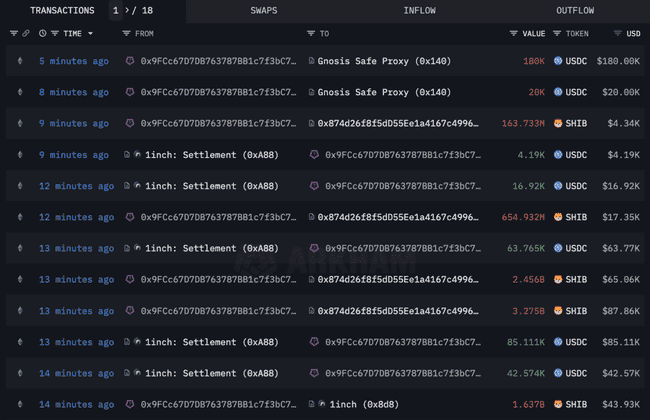Open filter icon next to USD column
This screenshot has width=650, height=420.
[618, 33]
